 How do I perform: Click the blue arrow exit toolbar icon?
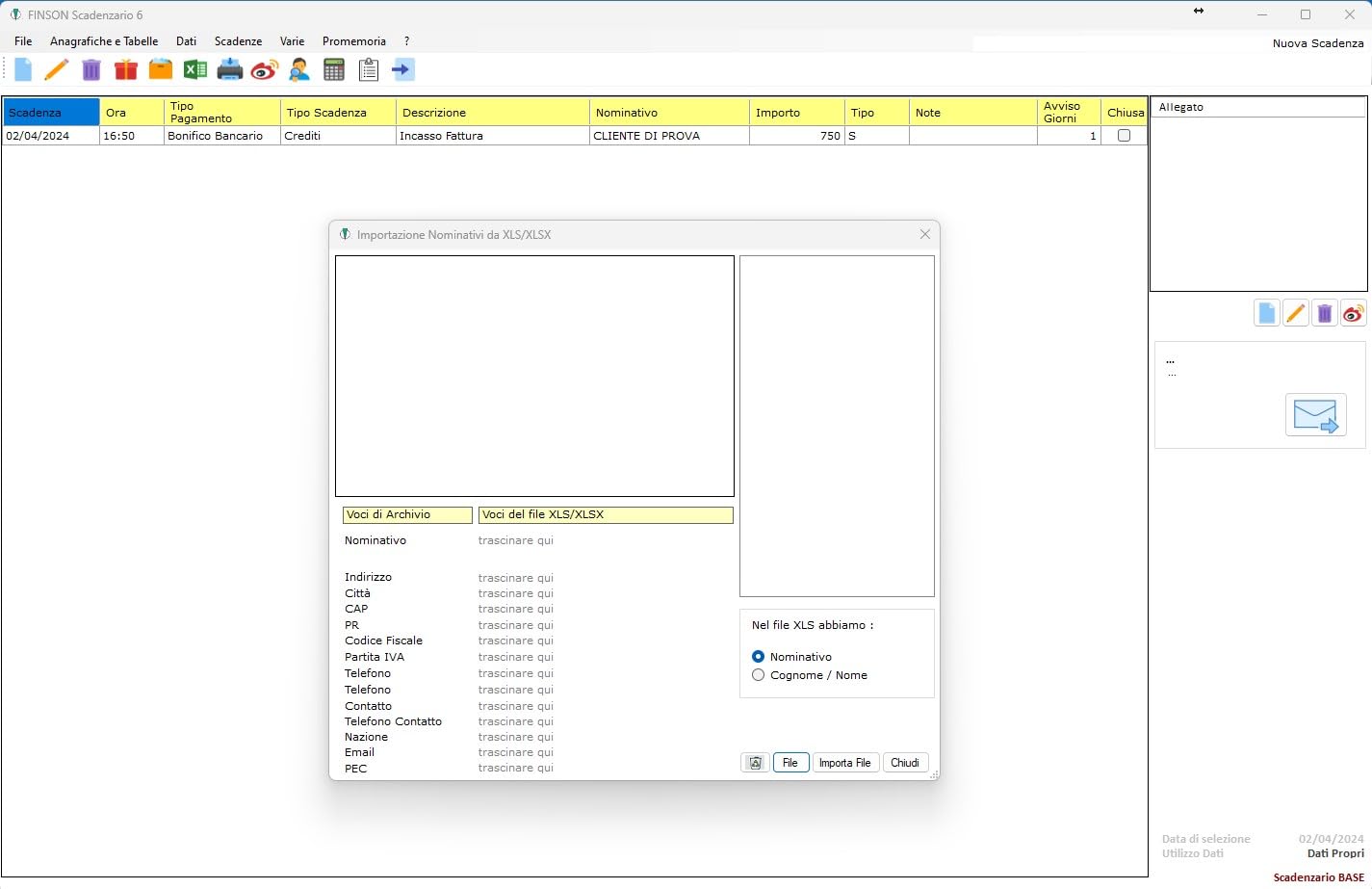(402, 69)
